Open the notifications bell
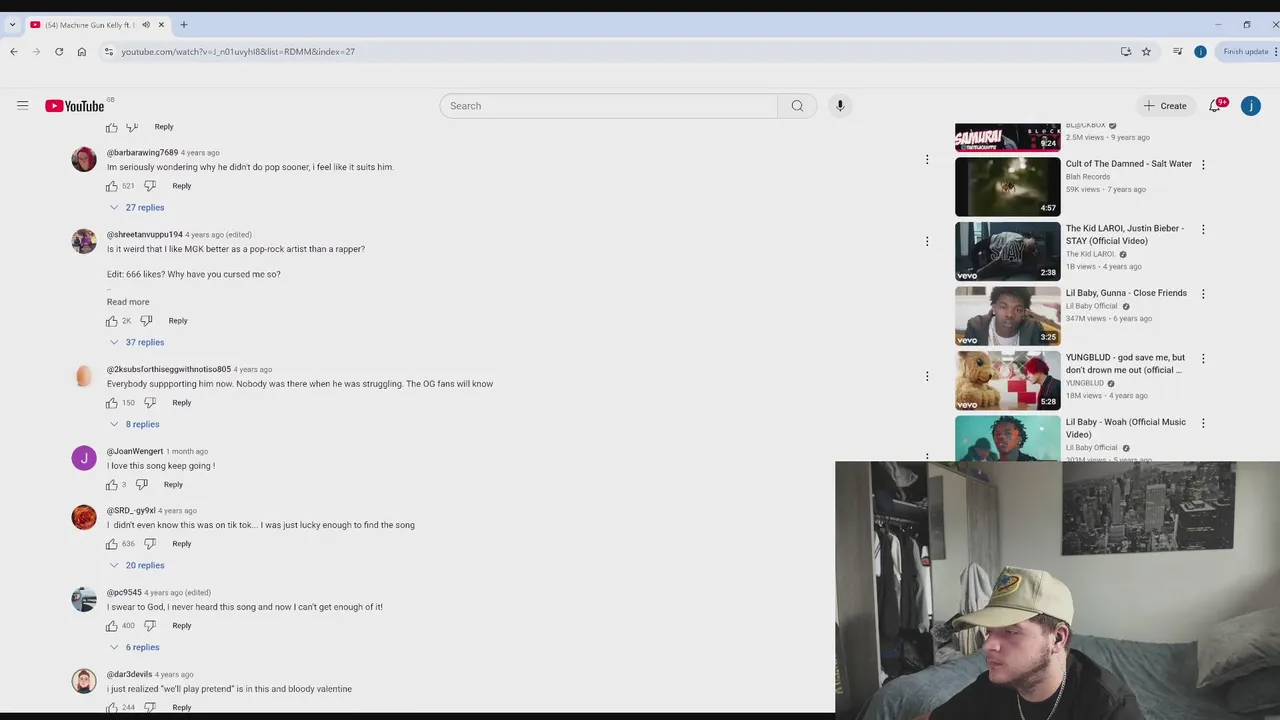The image size is (1280, 720). tap(1215, 106)
